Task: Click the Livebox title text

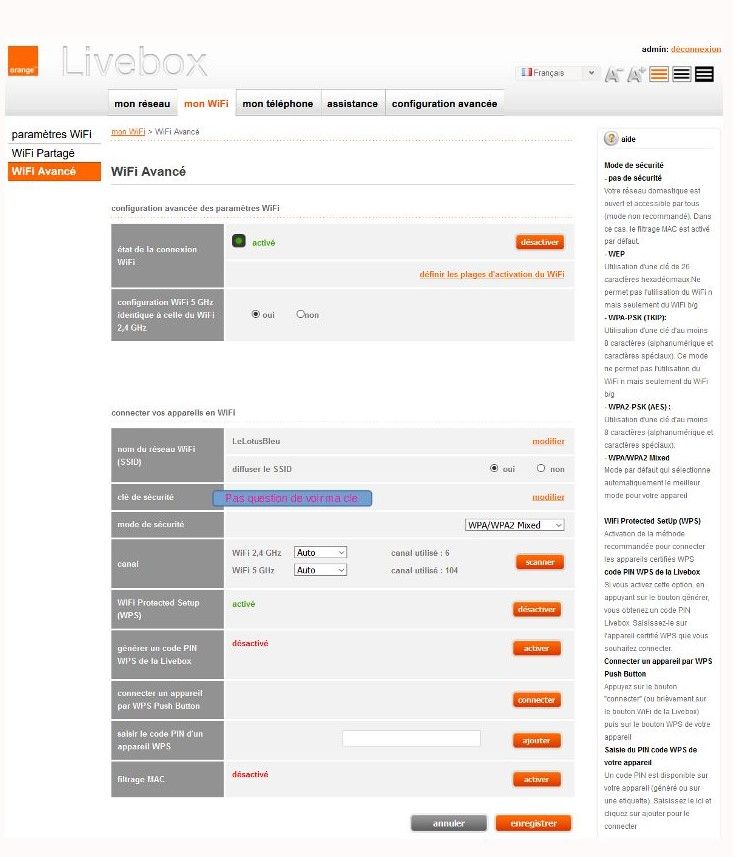Action: [134, 62]
